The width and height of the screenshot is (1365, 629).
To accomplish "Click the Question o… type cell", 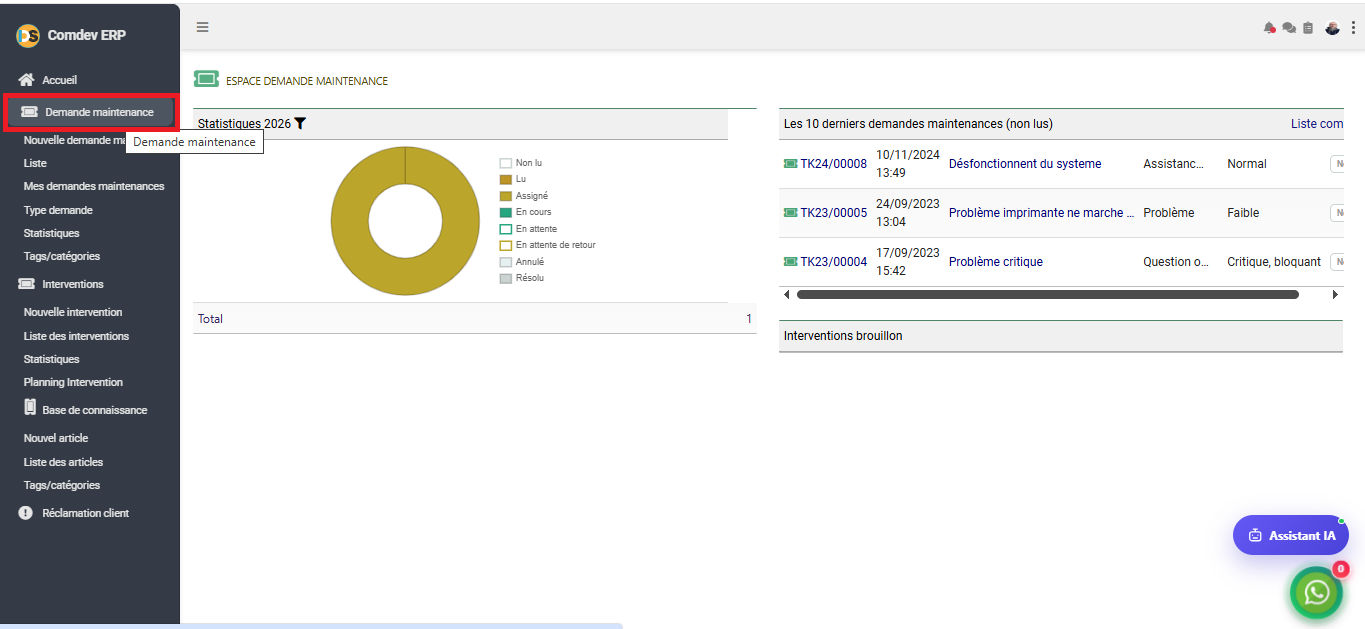I will (1176, 262).
